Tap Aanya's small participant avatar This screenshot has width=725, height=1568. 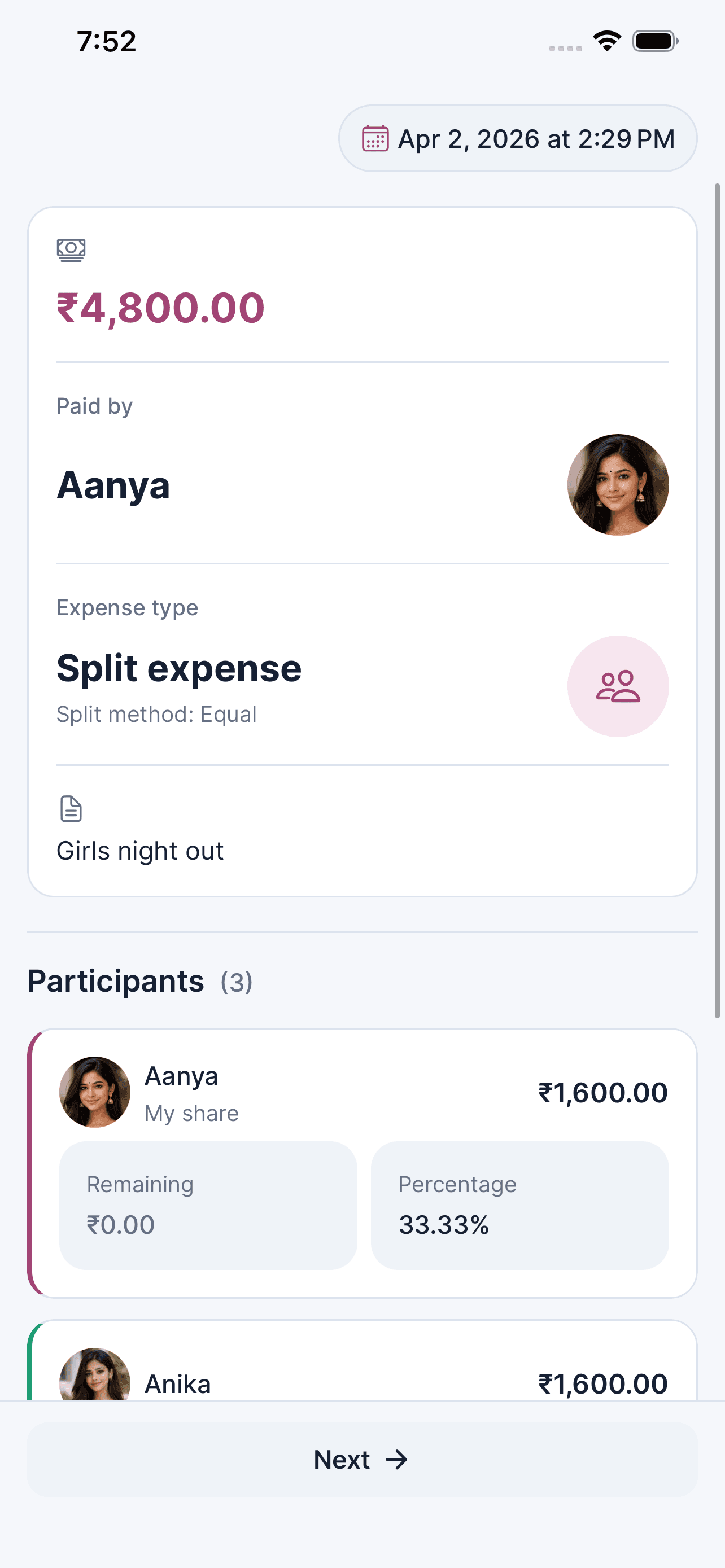pos(94,1092)
